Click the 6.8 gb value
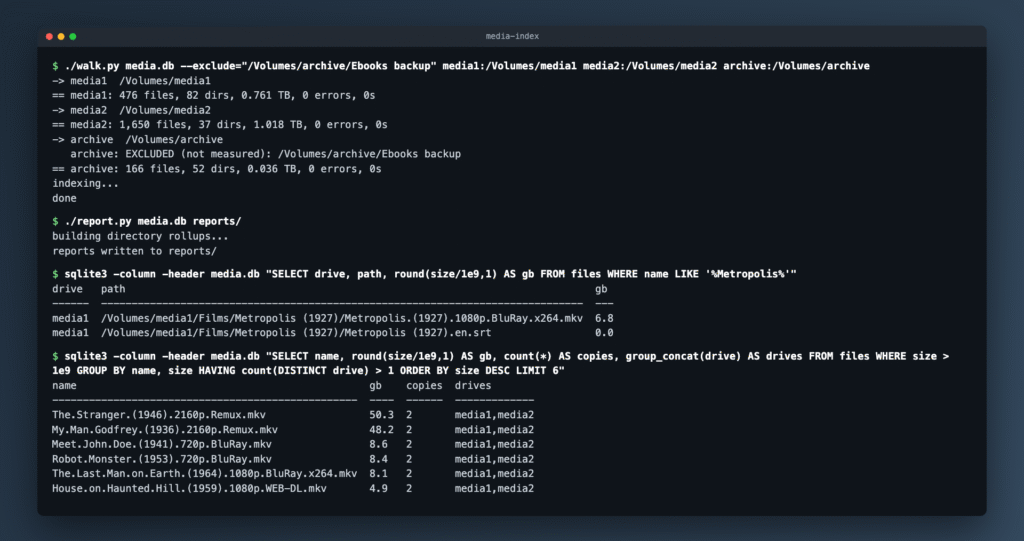The width and height of the screenshot is (1024, 541). (x=604, y=318)
